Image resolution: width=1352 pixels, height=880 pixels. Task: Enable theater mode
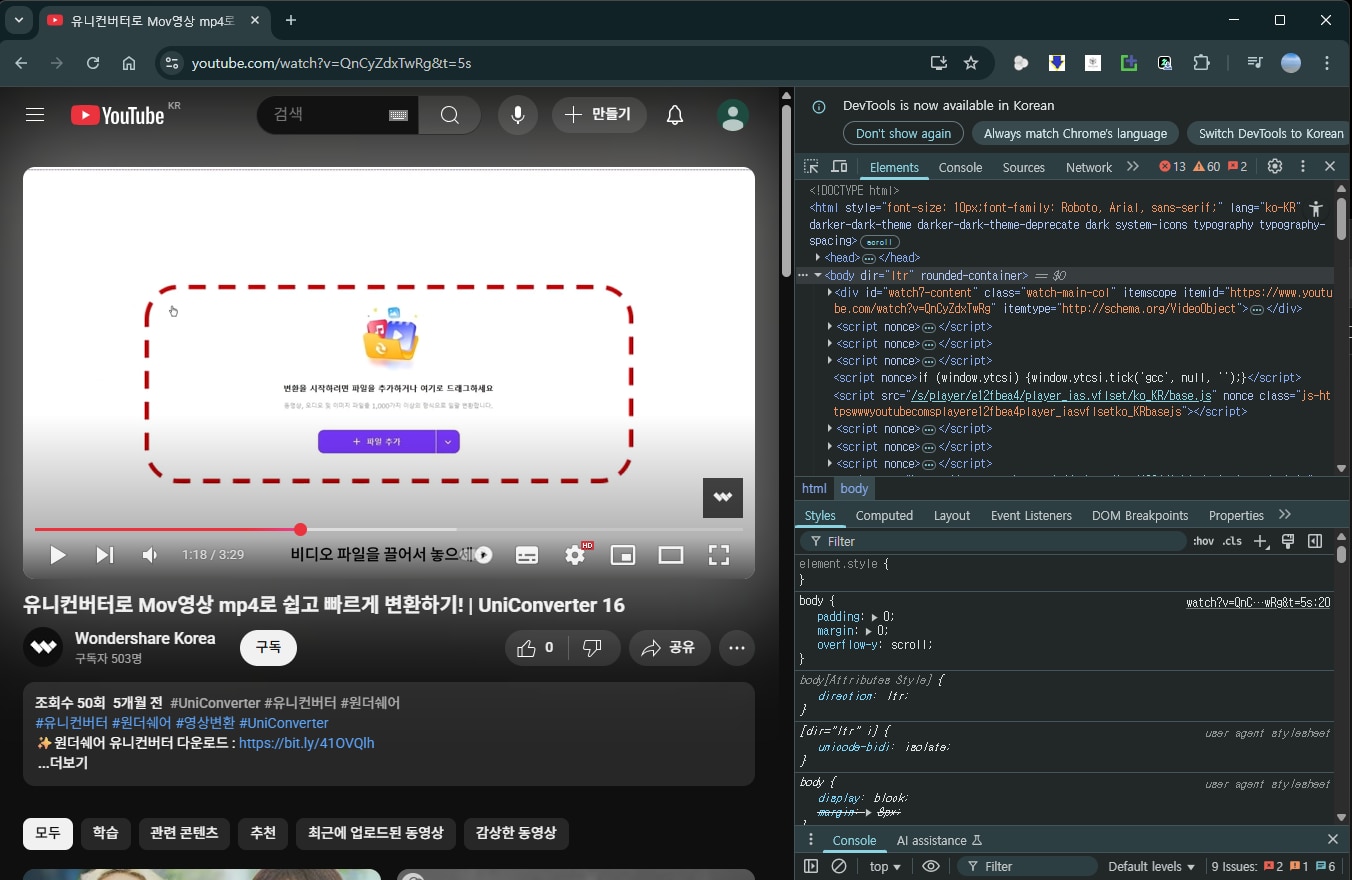(671, 555)
